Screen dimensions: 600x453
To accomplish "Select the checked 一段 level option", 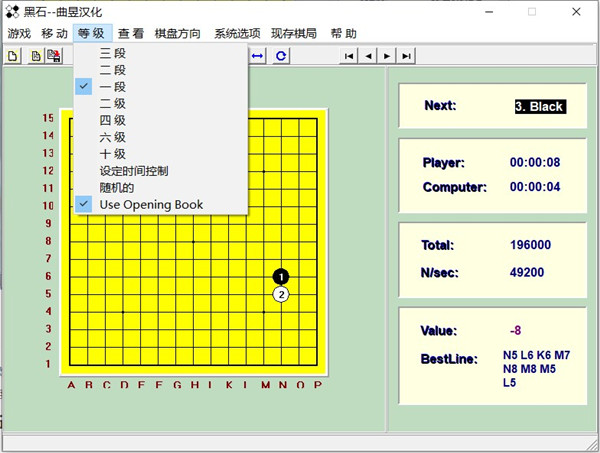I will click(x=112, y=87).
